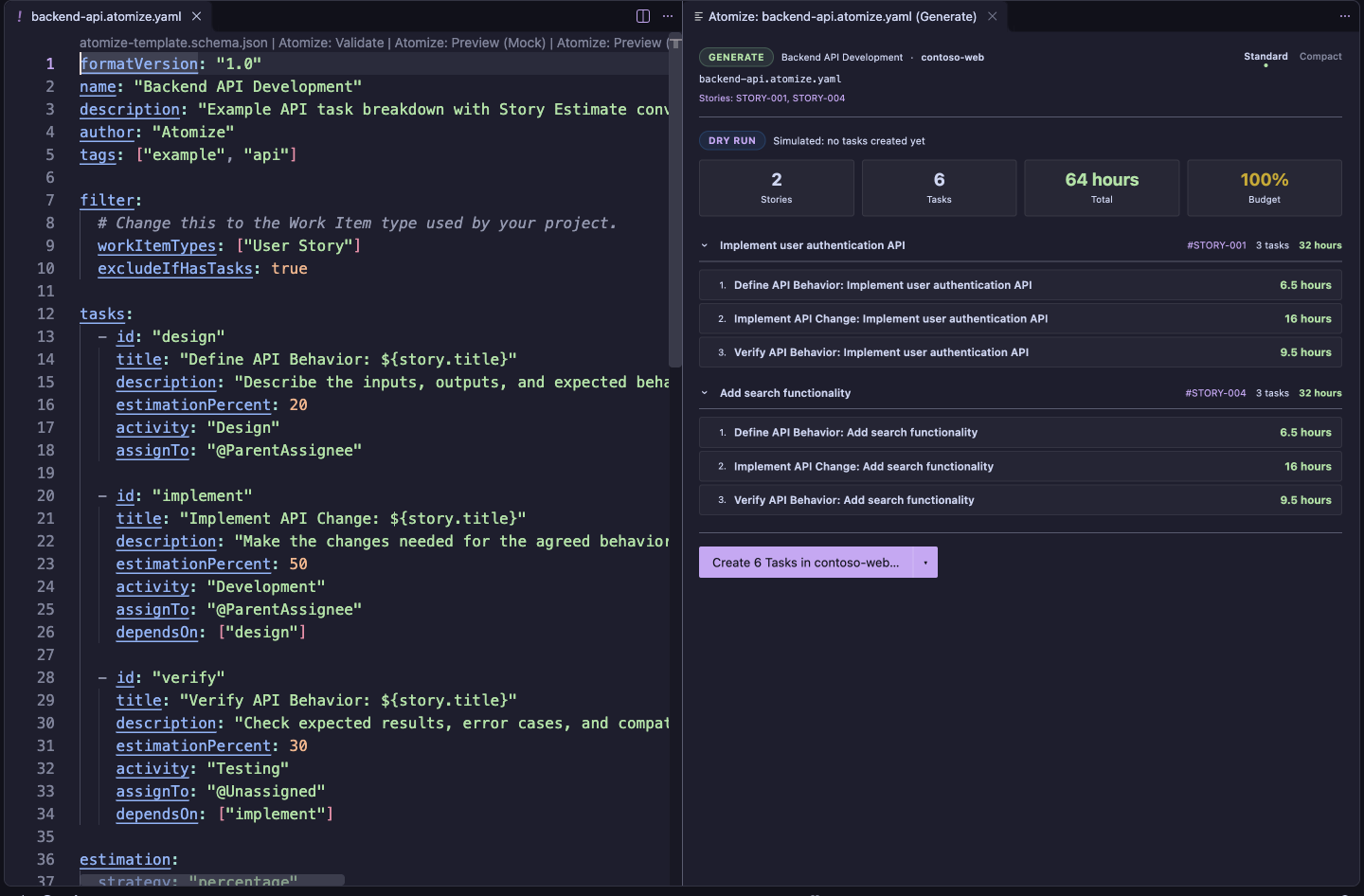Click the 'estimation' key on line 36
Screen dimensions: 1364x896
(x=125, y=859)
